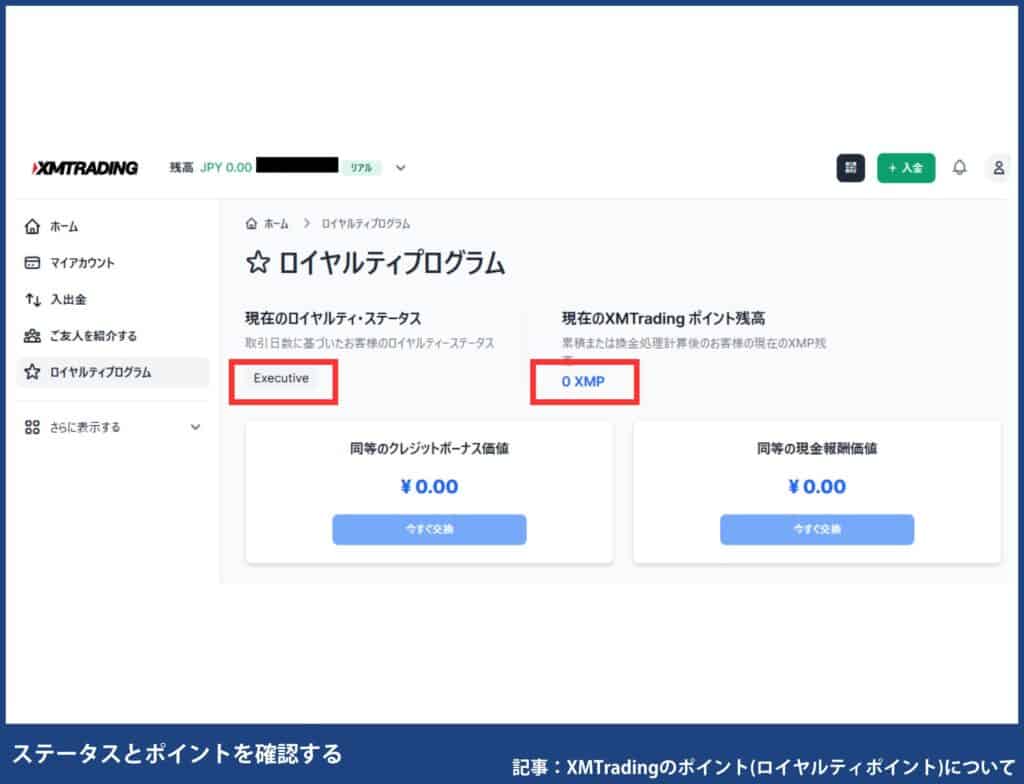Image resolution: width=1024 pixels, height=784 pixels.
Task: Click the card icon beside マイアカウント
Action: 32,263
